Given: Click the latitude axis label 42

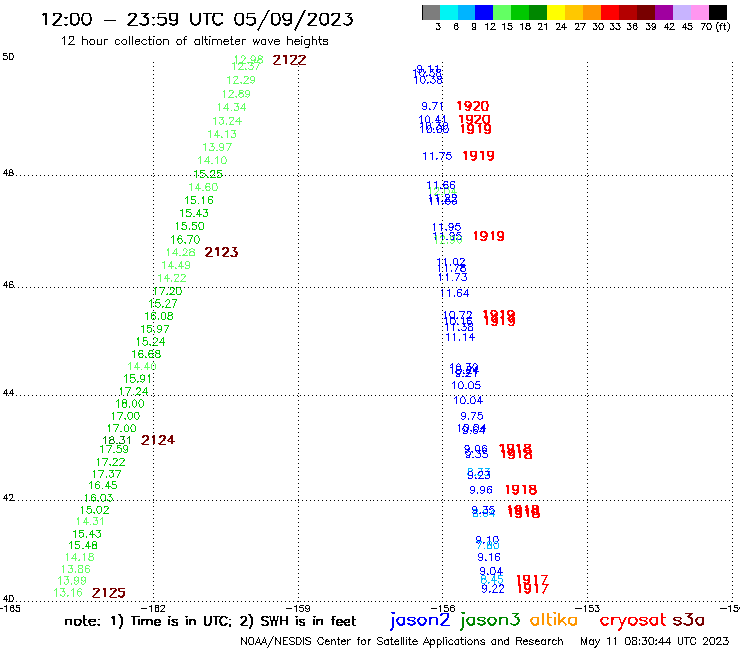Looking at the screenshot, I should (8, 498).
